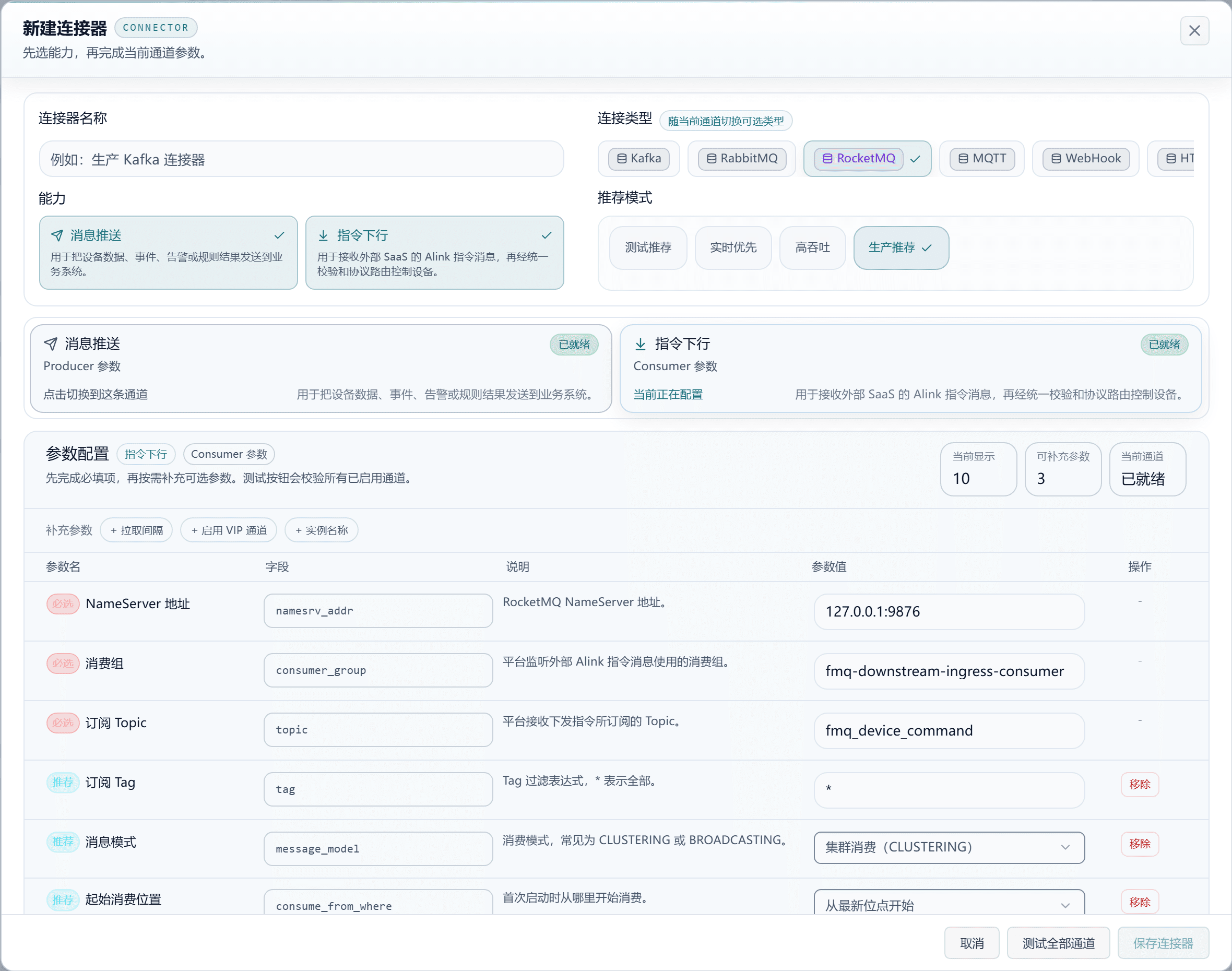Add the 拉取间隔 supplementary parameter
Image resolution: width=1232 pixels, height=971 pixels.
(x=136, y=530)
